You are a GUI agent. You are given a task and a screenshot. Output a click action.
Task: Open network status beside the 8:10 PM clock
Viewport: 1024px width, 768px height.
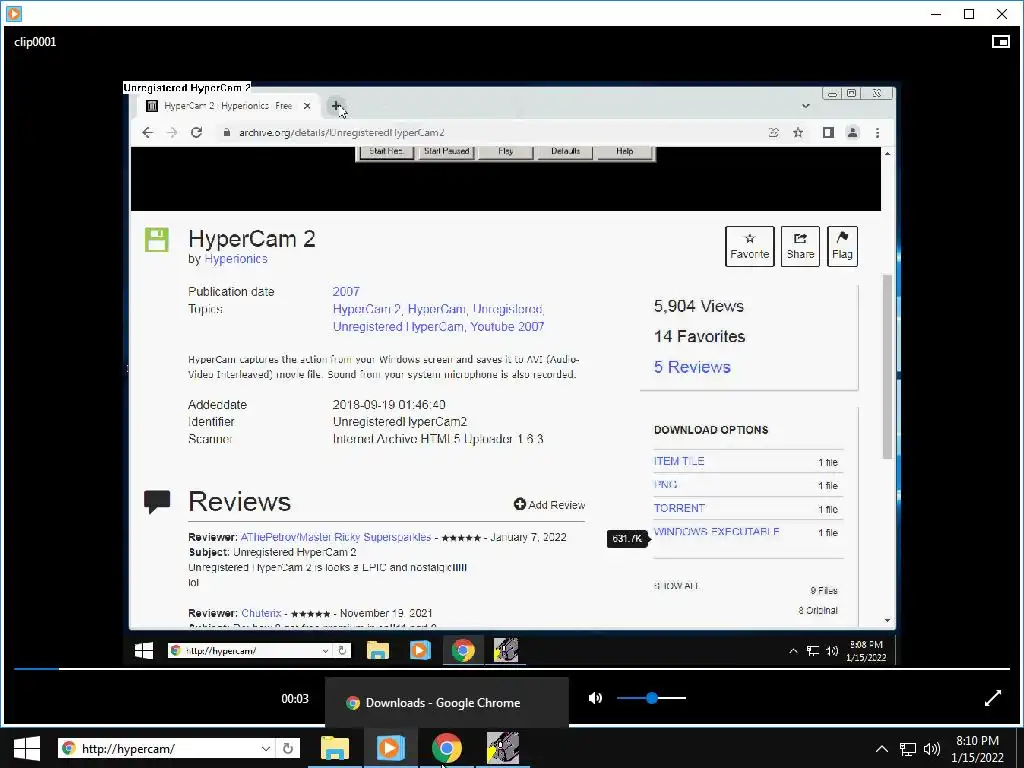(x=907, y=749)
